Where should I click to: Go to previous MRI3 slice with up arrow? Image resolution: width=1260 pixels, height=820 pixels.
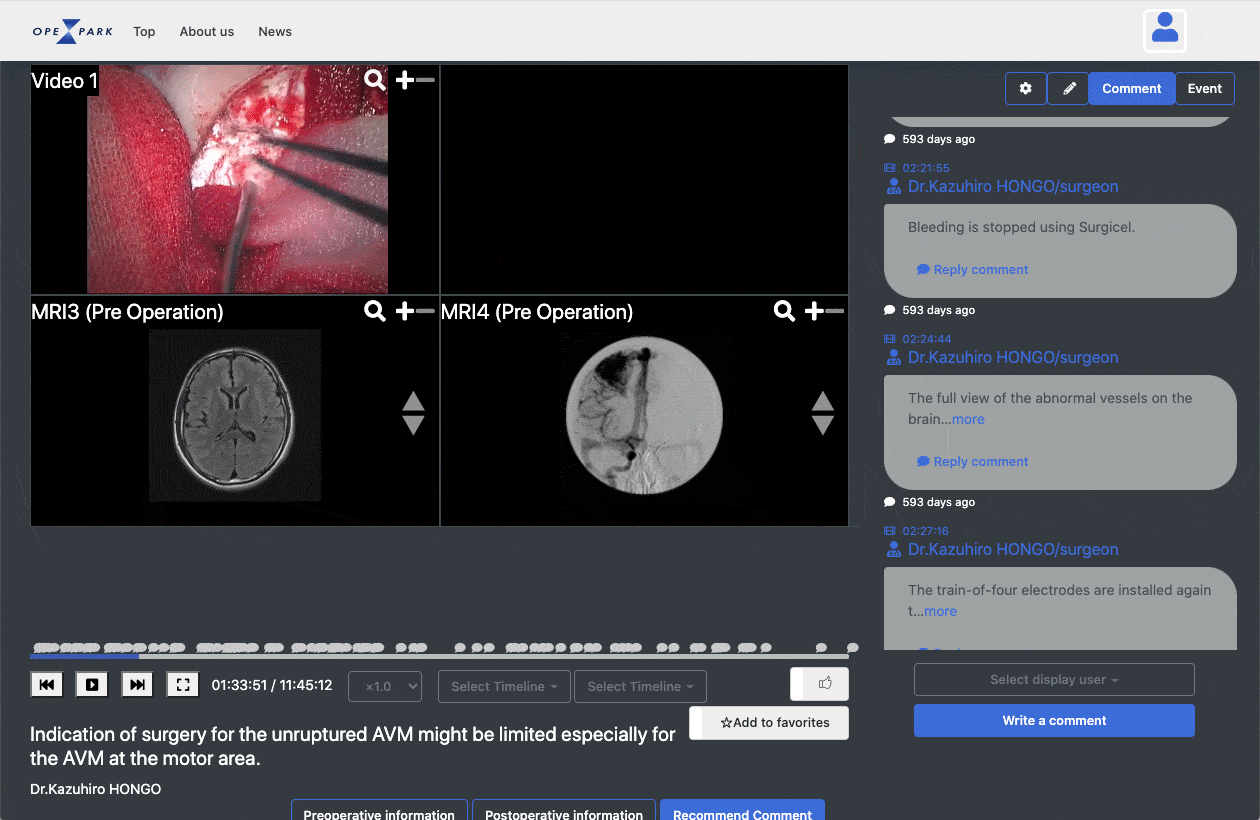point(413,402)
